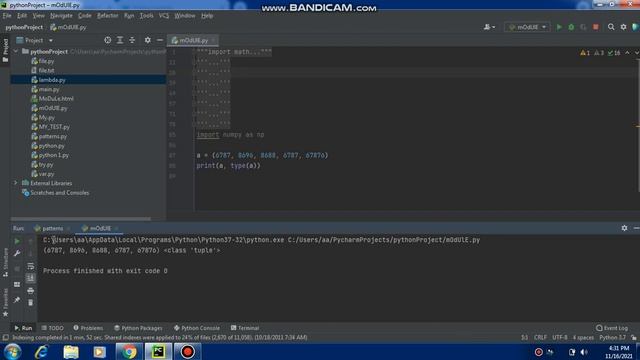Screen dimensions: 640x360
Task: Open MoDuLe.html in the project tree
Action: click(56, 99)
